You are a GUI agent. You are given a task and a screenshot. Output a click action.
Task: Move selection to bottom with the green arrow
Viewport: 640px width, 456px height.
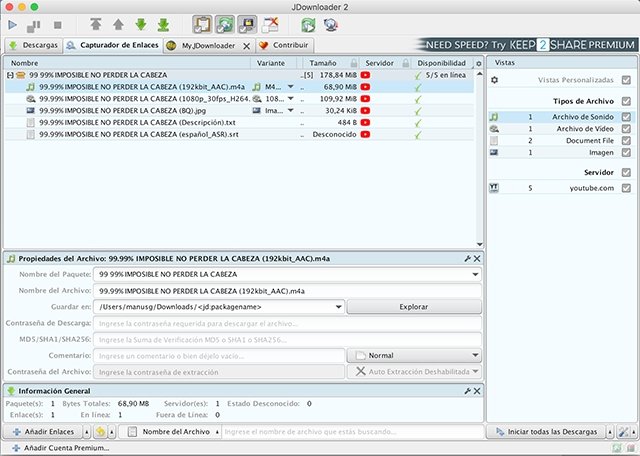tap(163, 25)
